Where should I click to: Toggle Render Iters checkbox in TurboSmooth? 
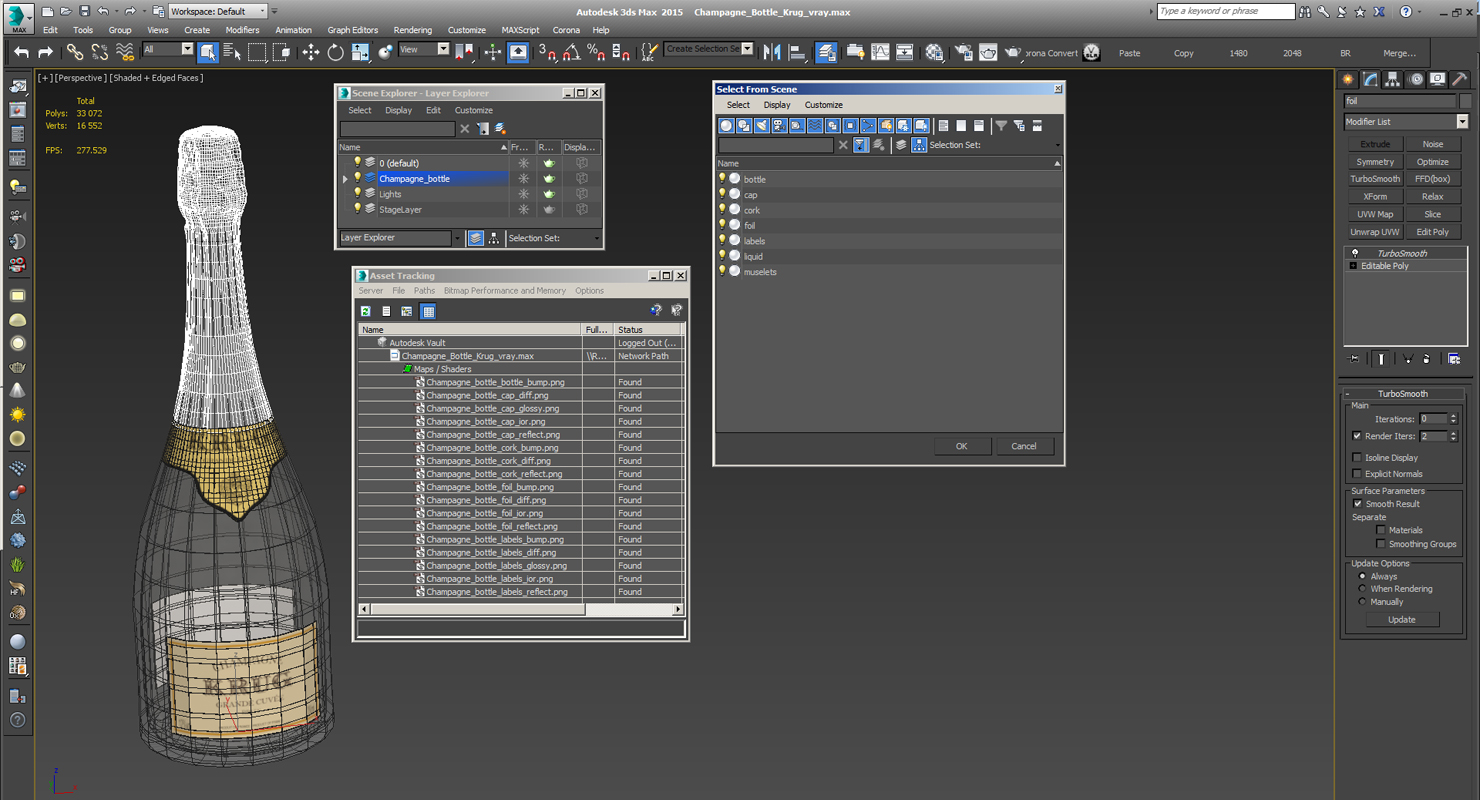pos(1357,436)
